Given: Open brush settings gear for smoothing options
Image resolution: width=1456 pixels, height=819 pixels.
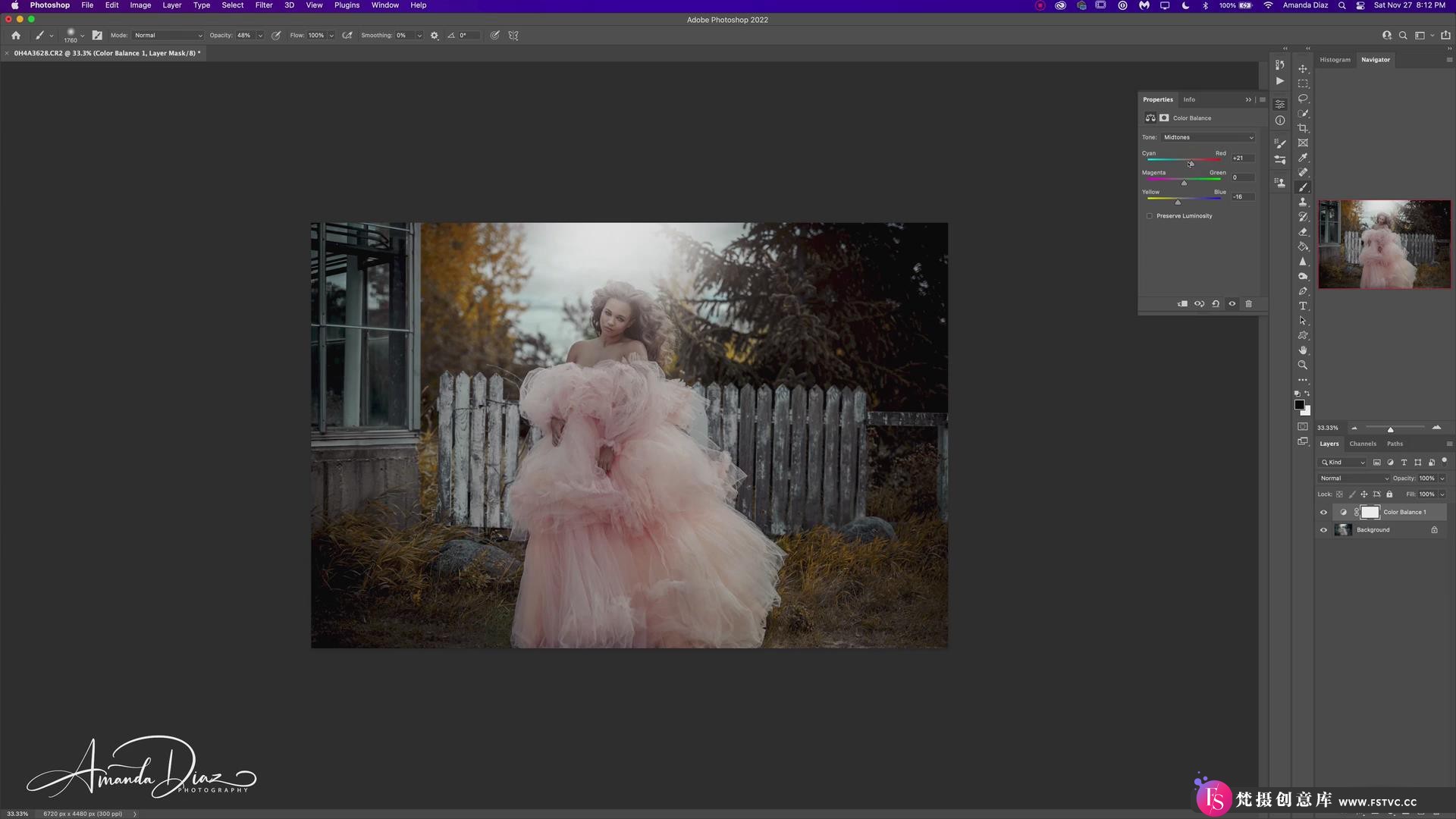Looking at the screenshot, I should click(435, 36).
